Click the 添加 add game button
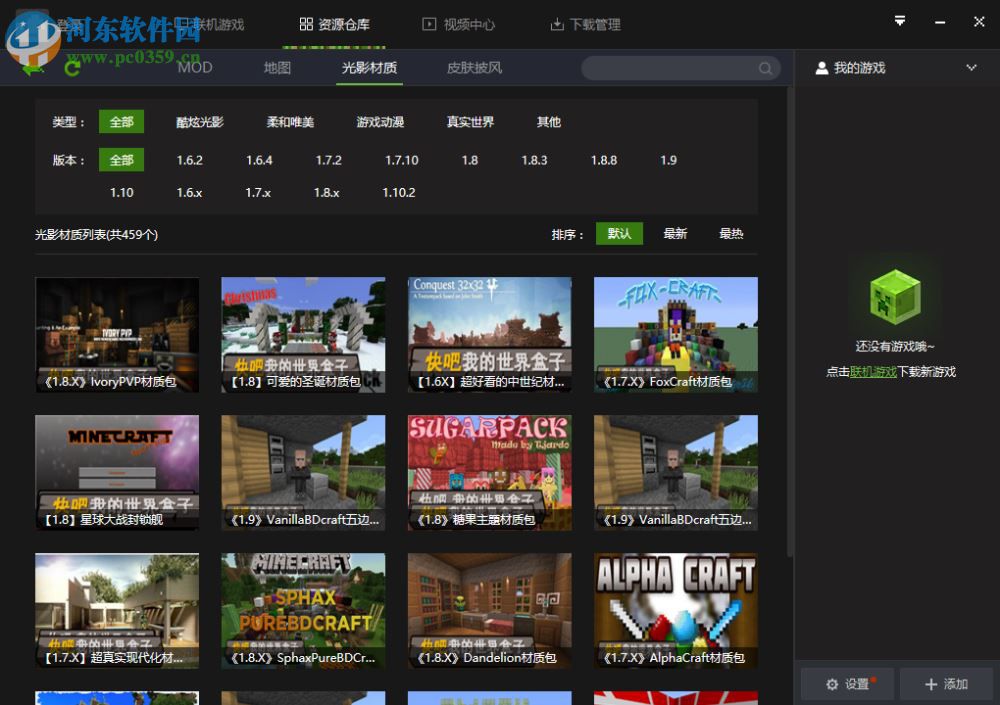1000x705 pixels. point(946,684)
